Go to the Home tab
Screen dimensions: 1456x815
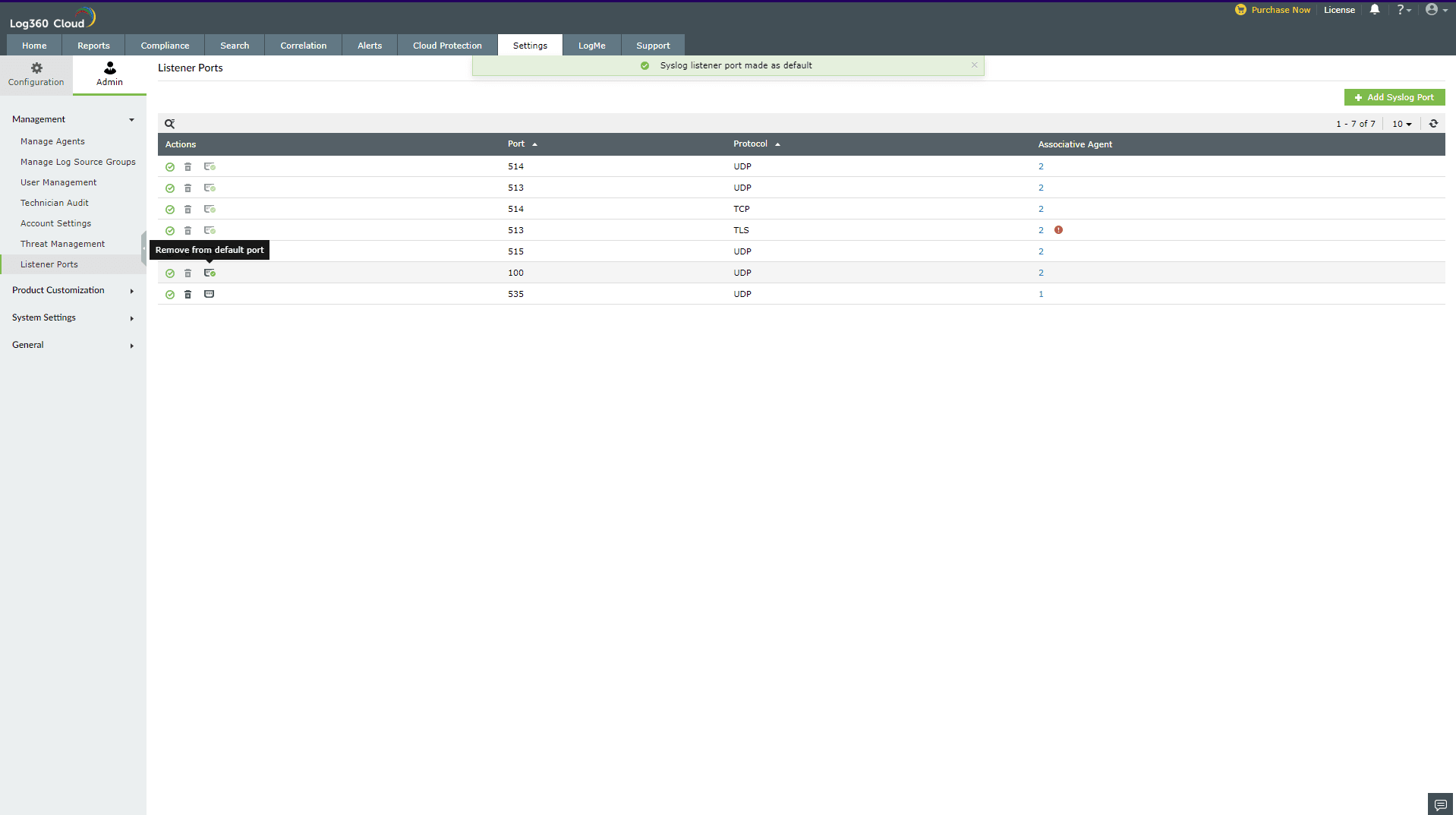[34, 46]
